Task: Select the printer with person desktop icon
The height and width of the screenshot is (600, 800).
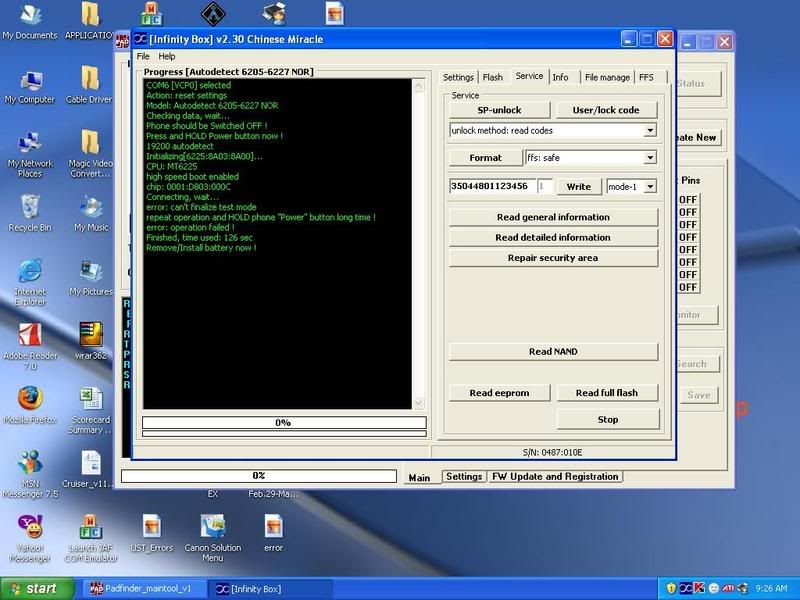Action: tap(274, 13)
